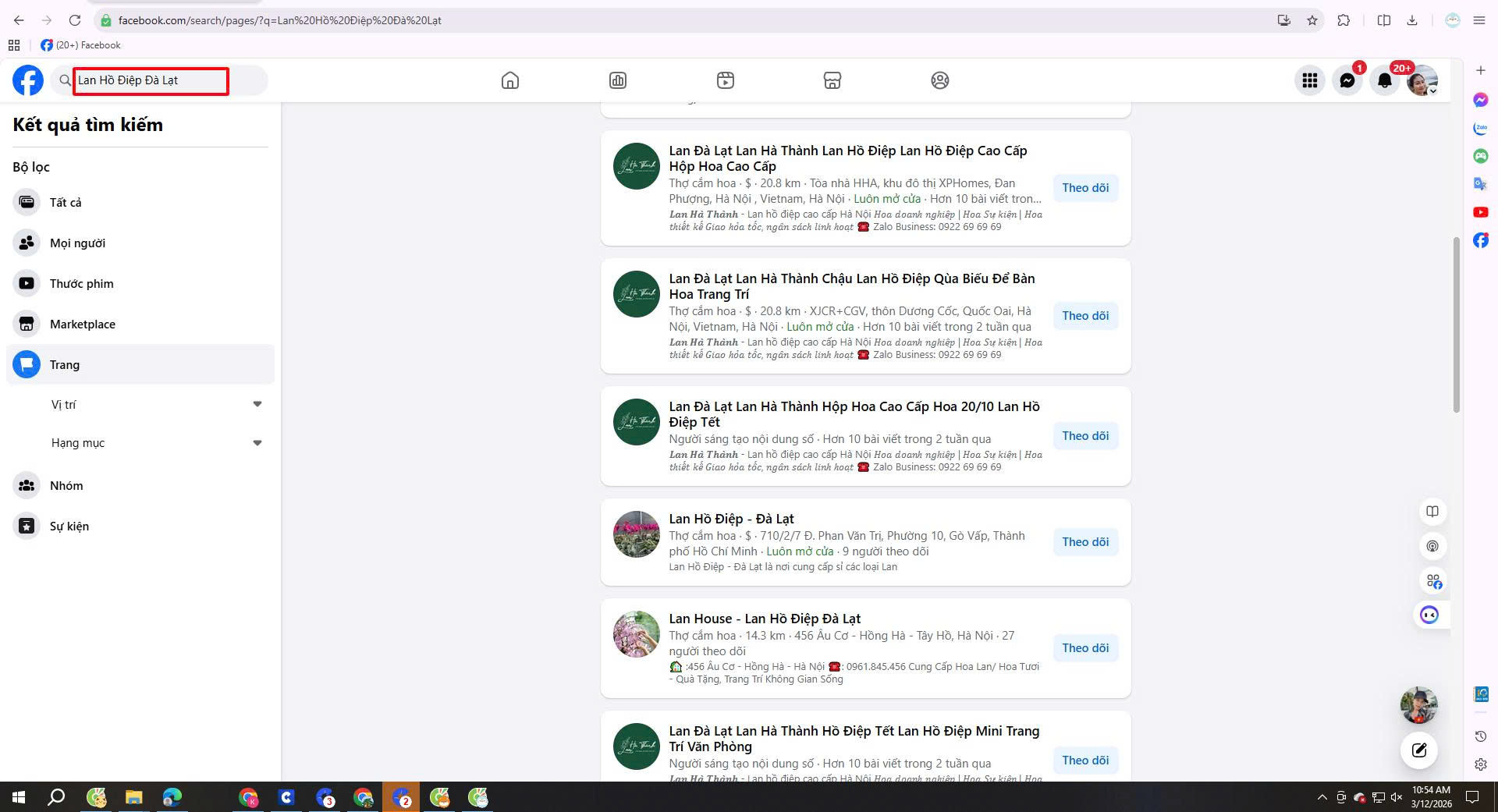
Task: Click the browser address bar URL
Action: coord(280,20)
